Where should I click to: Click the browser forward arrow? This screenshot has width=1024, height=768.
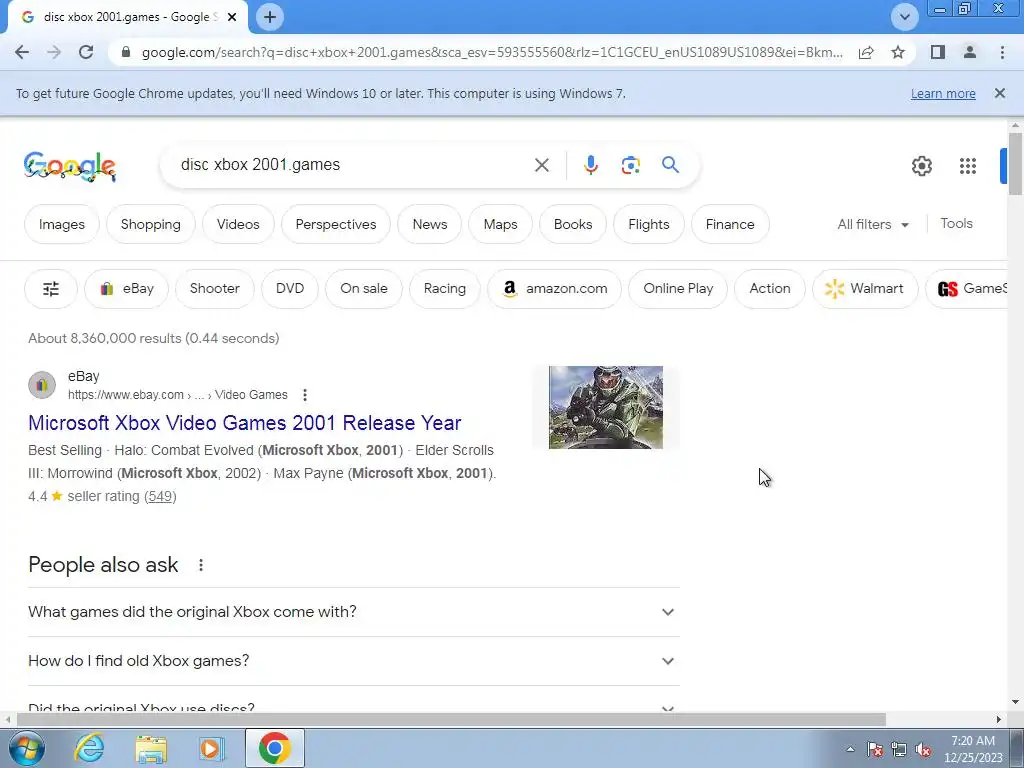[x=54, y=52]
